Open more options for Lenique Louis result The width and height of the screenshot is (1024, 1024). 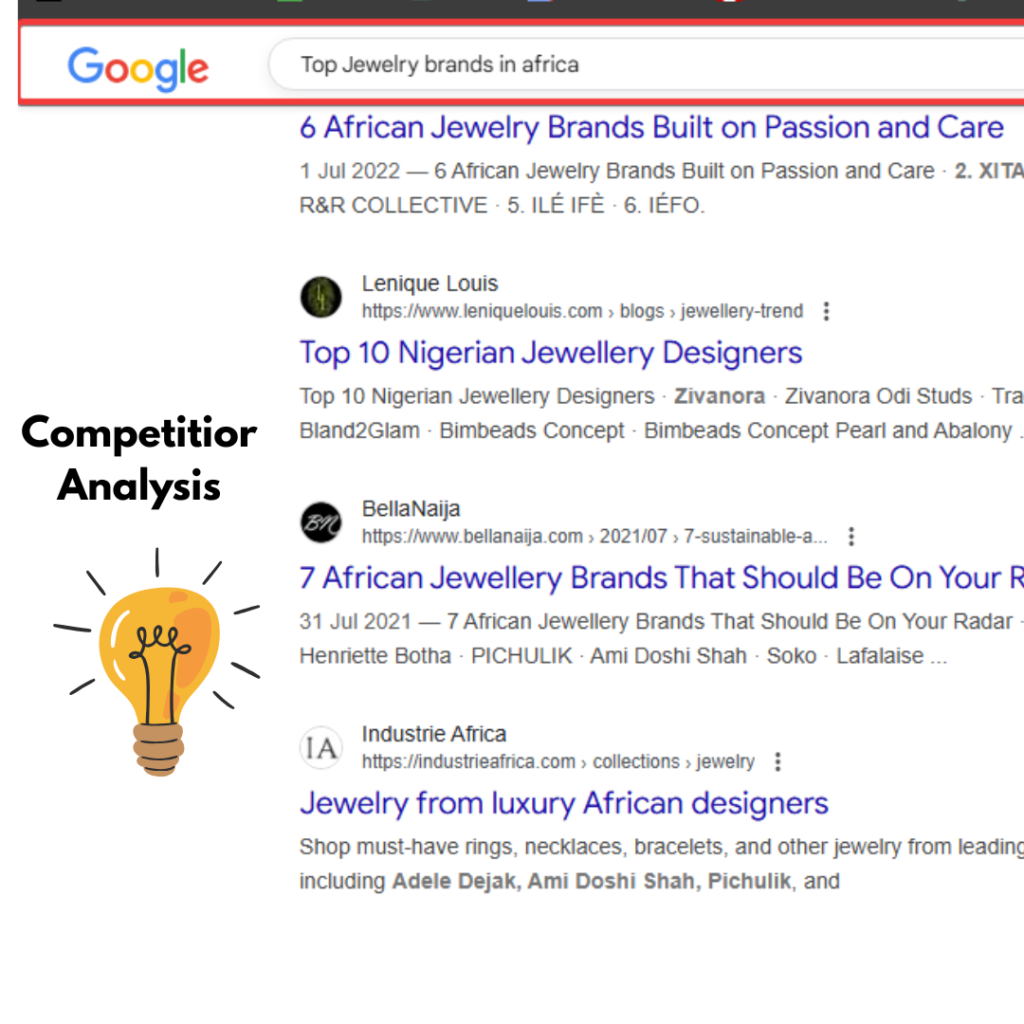click(x=826, y=311)
